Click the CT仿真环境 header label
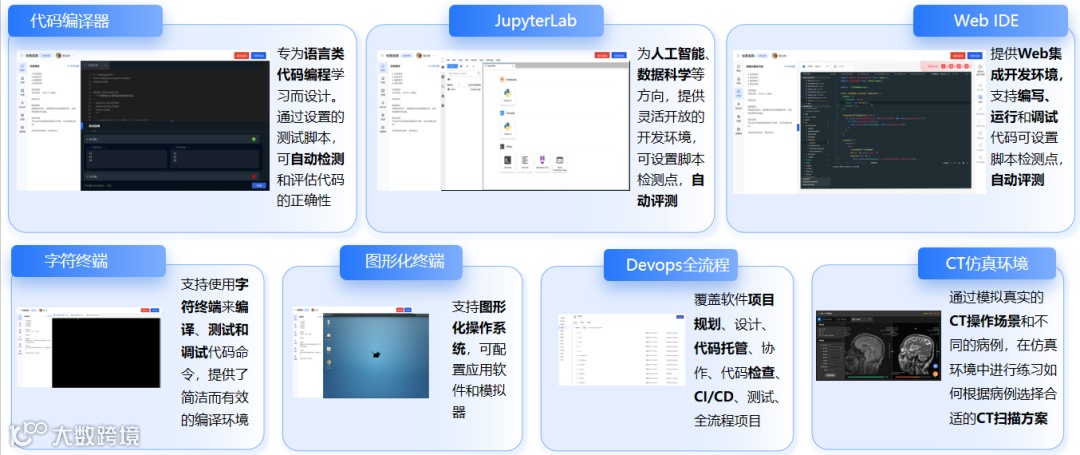This screenshot has height=455, width=1080. click(986, 263)
